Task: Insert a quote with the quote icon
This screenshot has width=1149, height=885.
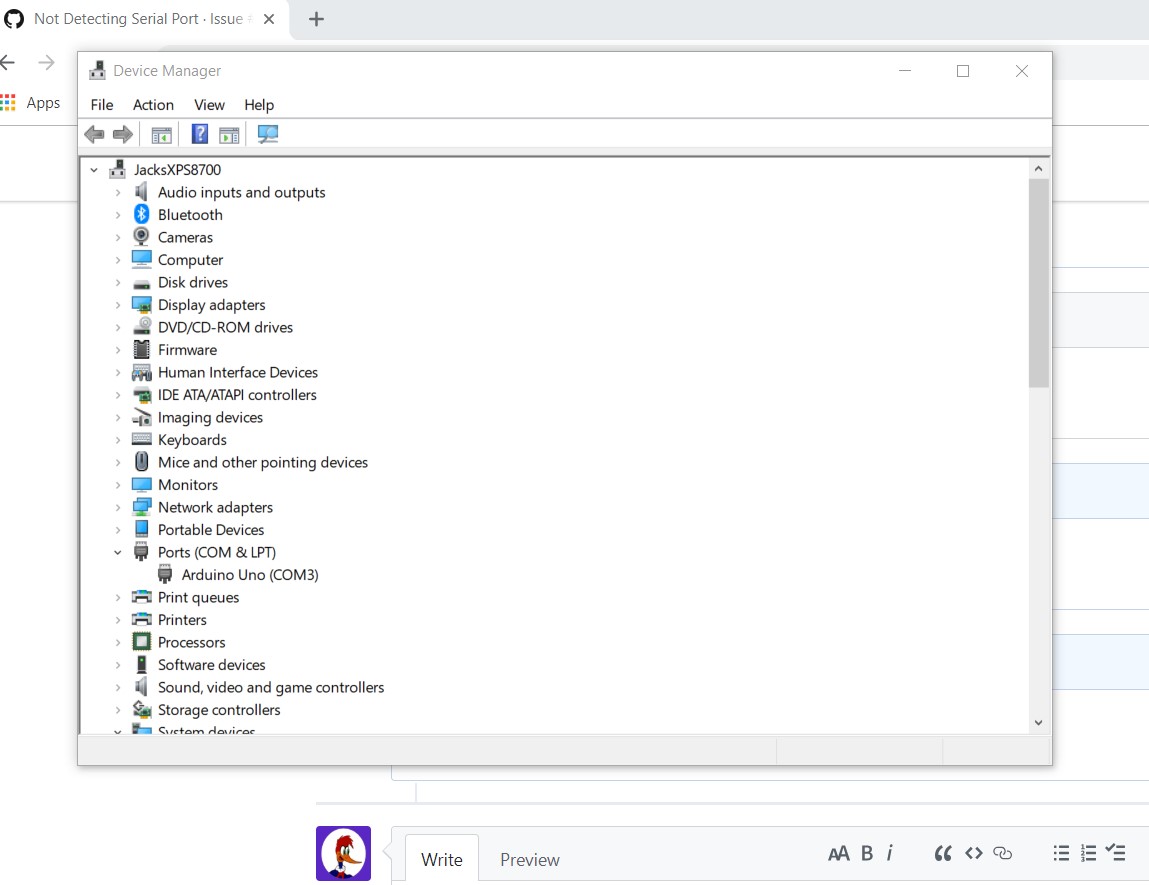Action: [x=943, y=853]
